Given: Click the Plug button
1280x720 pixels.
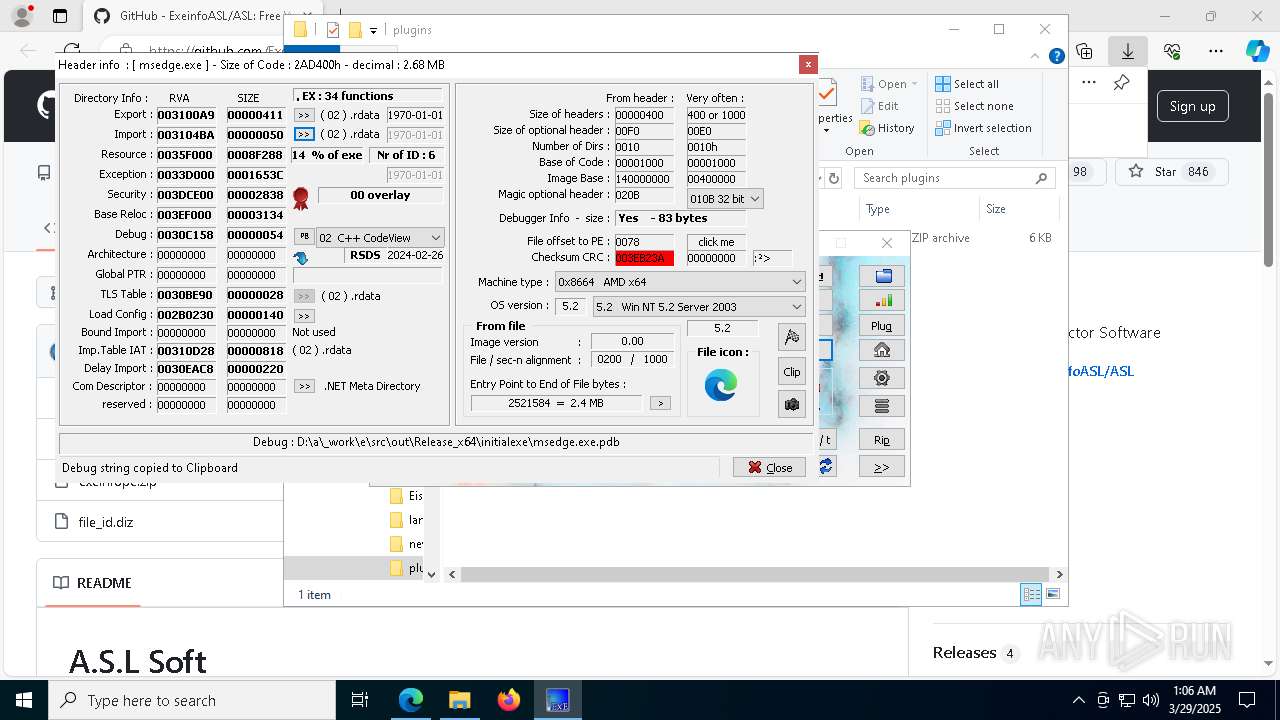Looking at the screenshot, I should [882, 326].
